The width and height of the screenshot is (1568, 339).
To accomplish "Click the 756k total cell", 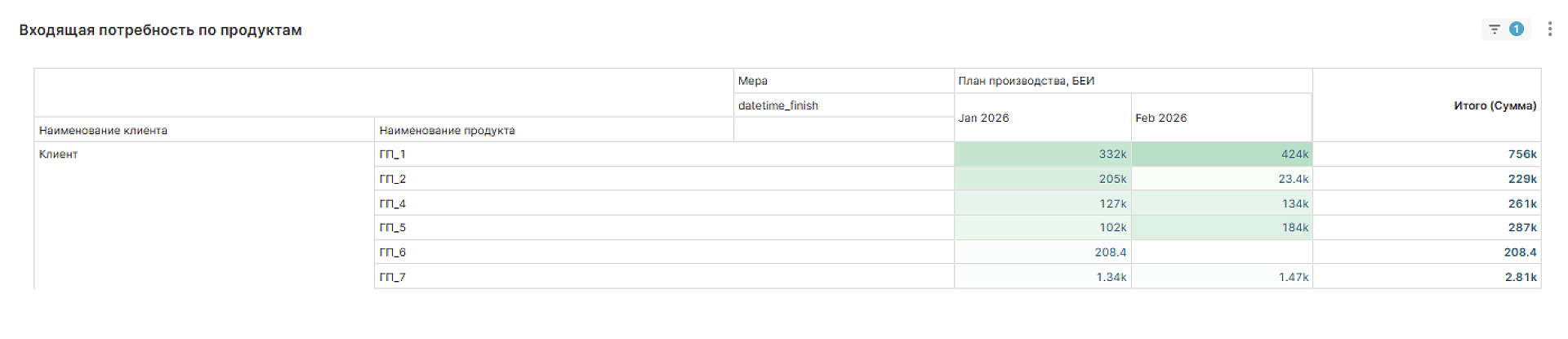I will (x=1522, y=154).
